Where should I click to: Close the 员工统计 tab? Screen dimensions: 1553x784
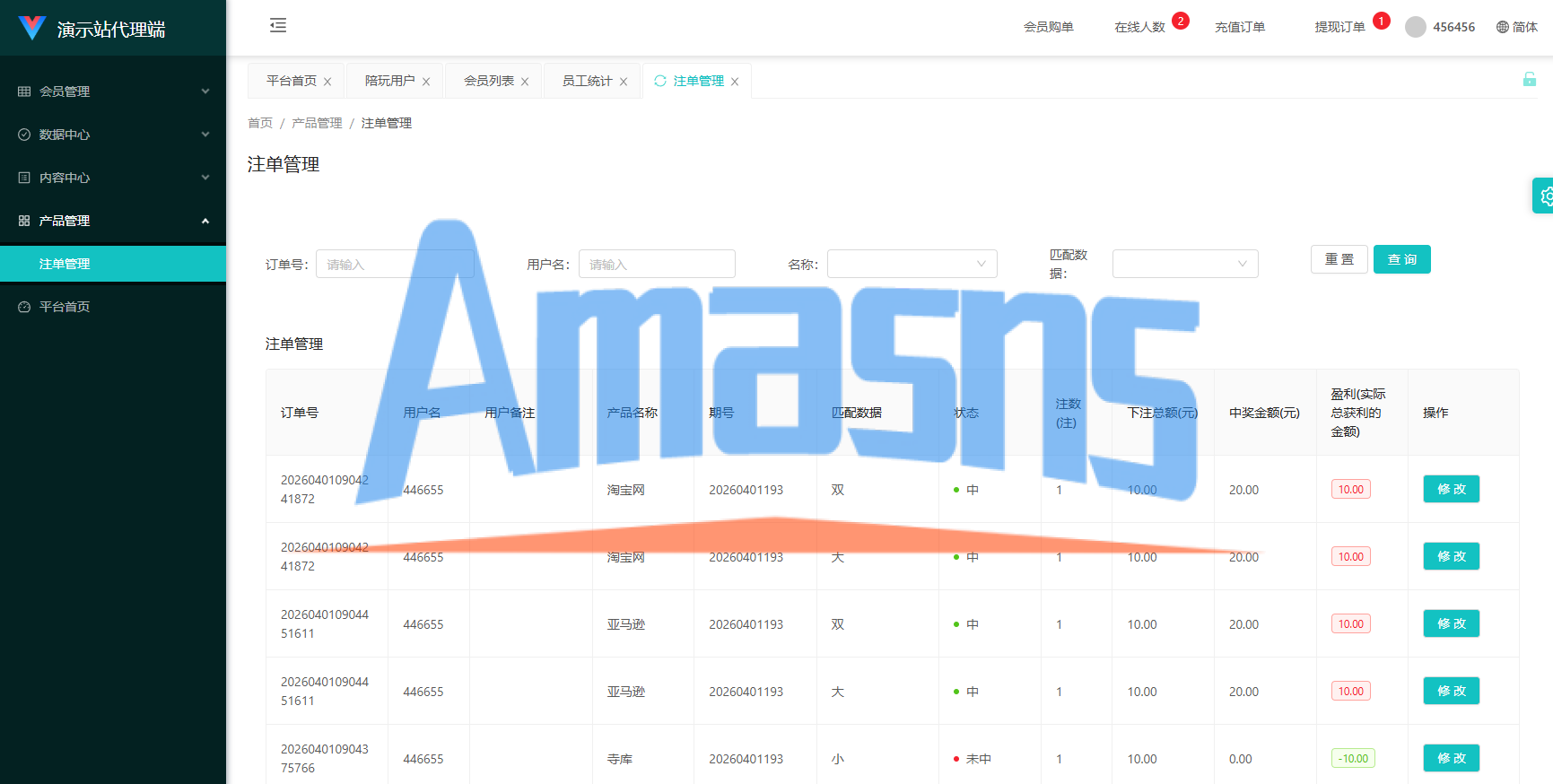click(x=624, y=82)
